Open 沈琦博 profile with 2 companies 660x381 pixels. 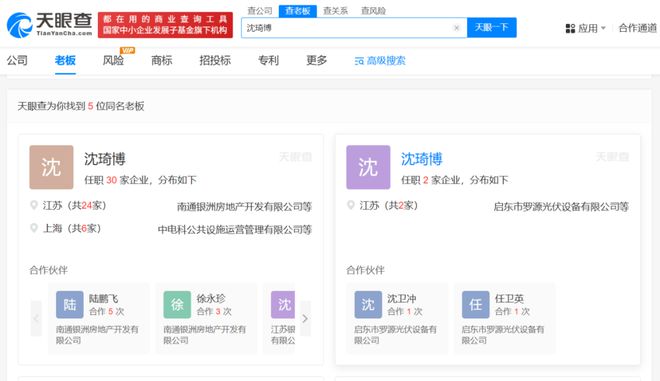(x=422, y=159)
